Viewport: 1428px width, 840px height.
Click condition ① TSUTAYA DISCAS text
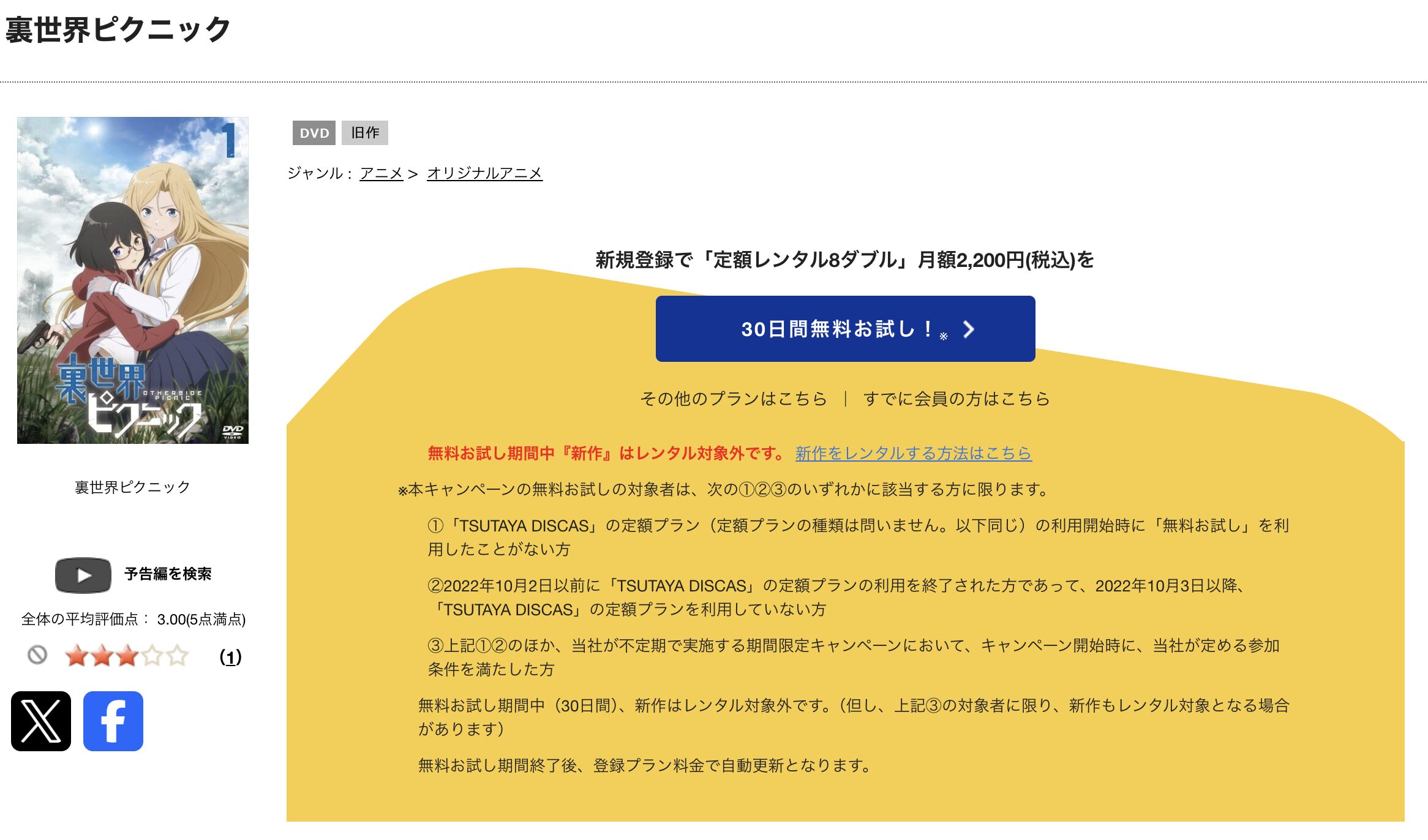[859, 538]
